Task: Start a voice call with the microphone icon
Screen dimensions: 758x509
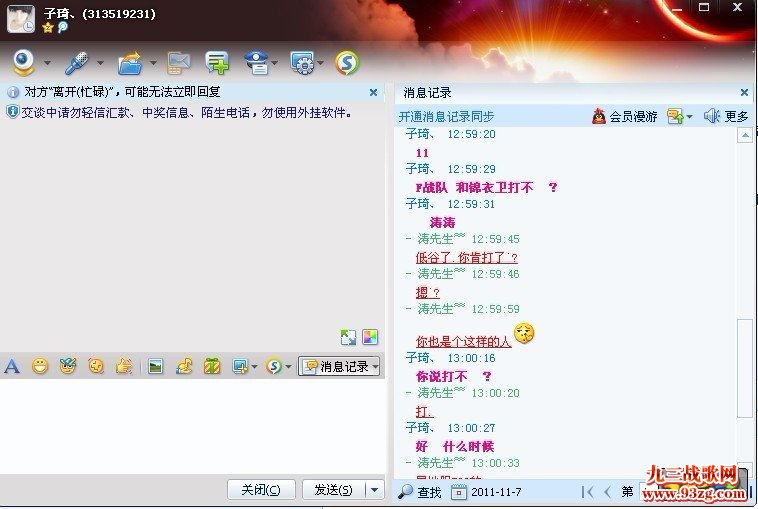Action: click(77, 63)
